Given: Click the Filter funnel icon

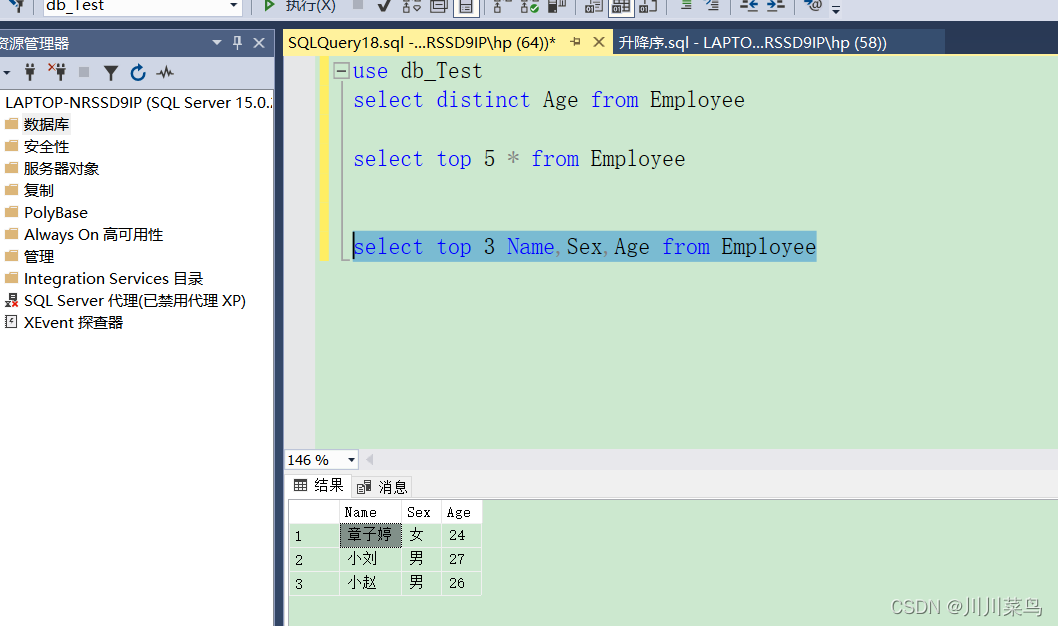Looking at the screenshot, I should pyautogui.click(x=111, y=72).
